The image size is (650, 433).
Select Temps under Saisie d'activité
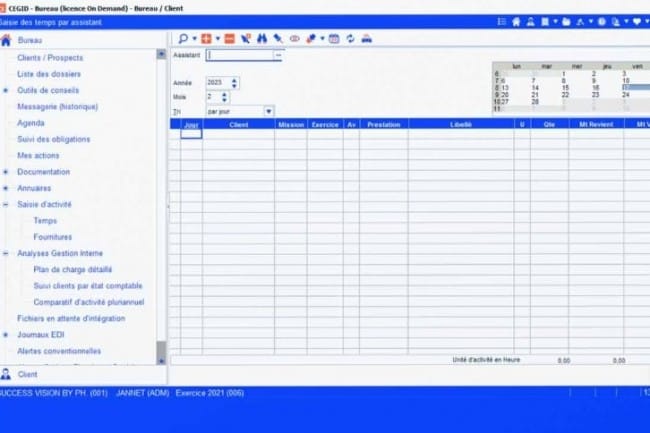[45, 221]
